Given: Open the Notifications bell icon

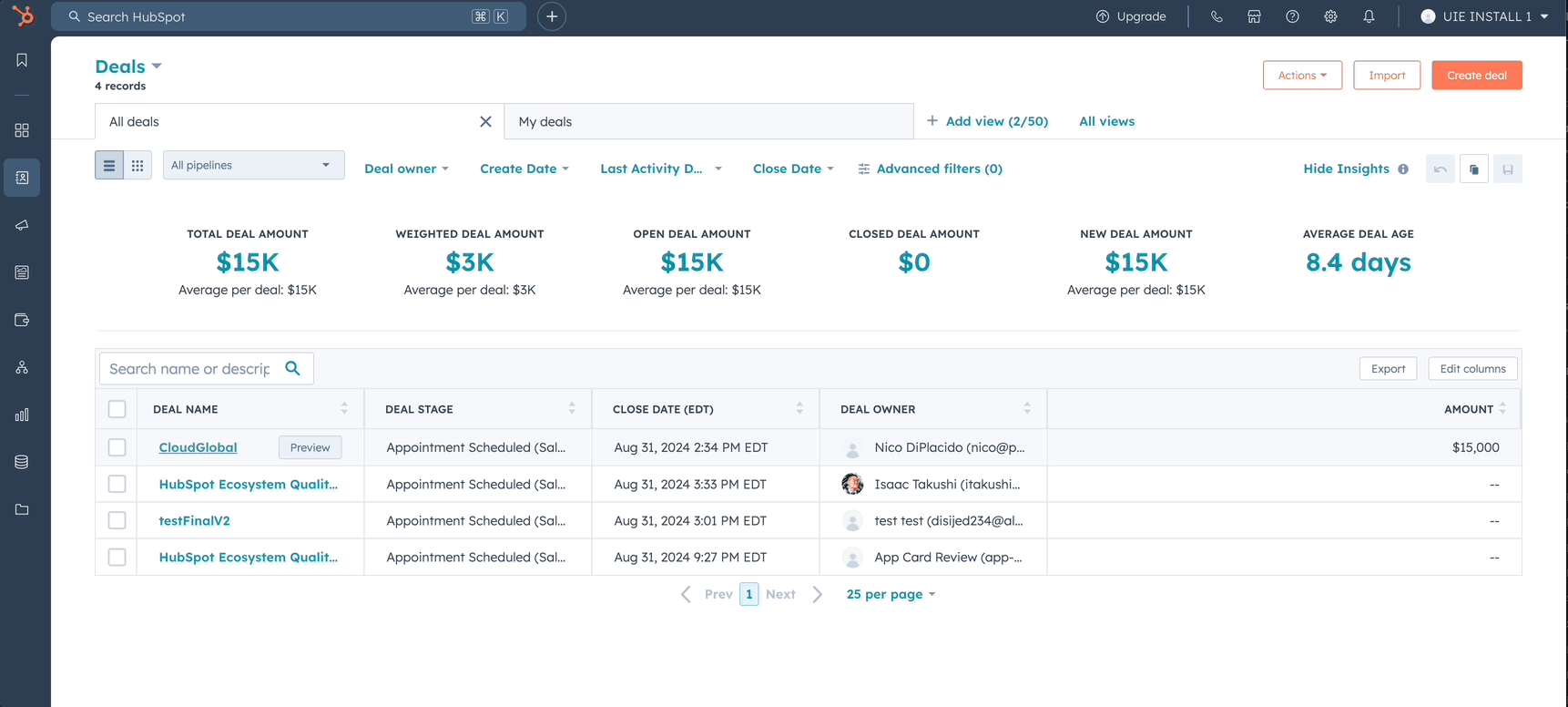Looking at the screenshot, I should 1369,16.
